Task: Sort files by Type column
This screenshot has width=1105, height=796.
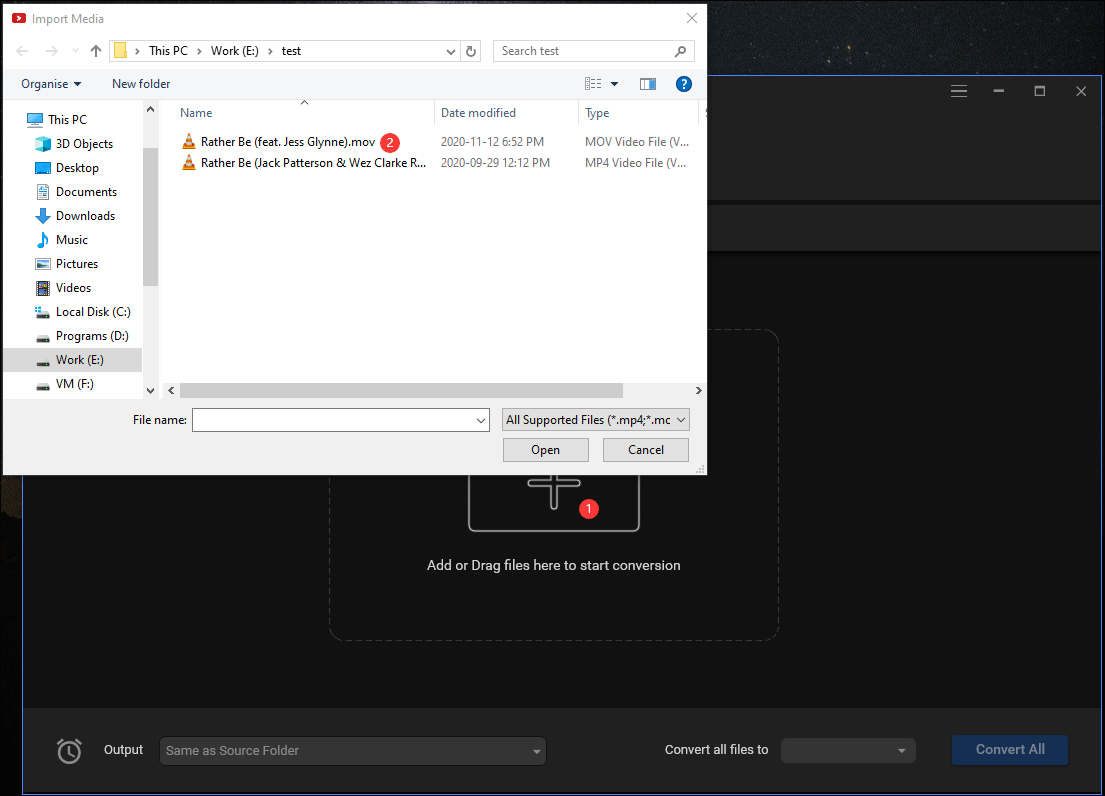Action: tap(597, 113)
